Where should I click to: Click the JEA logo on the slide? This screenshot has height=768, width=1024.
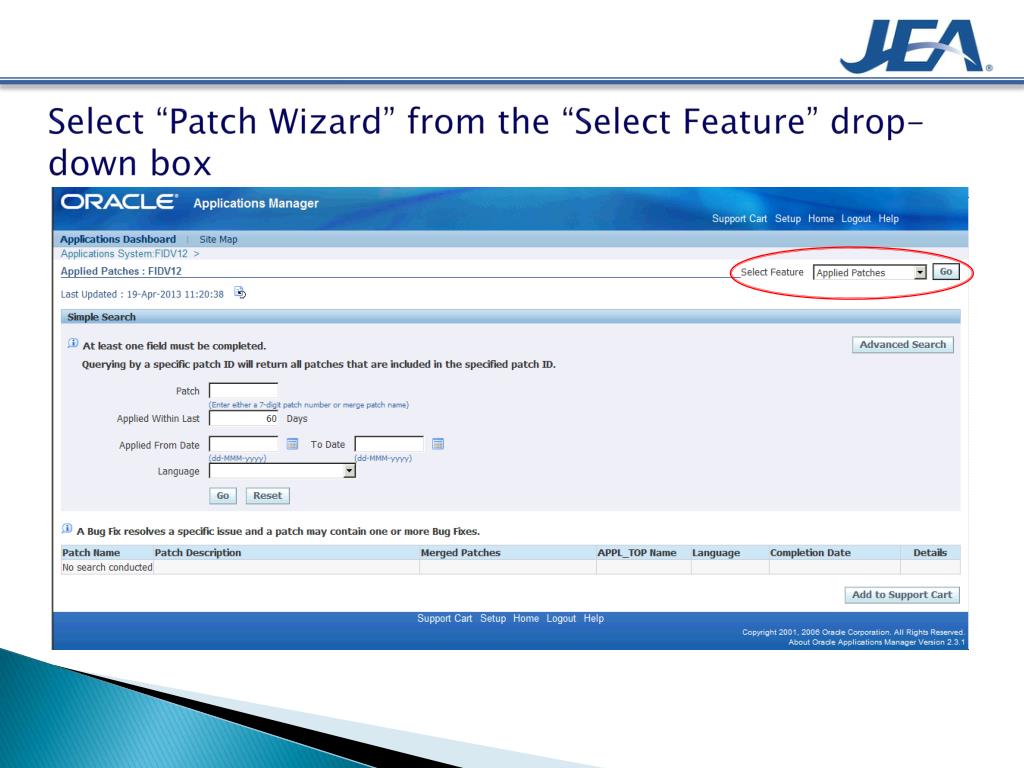coord(916,46)
